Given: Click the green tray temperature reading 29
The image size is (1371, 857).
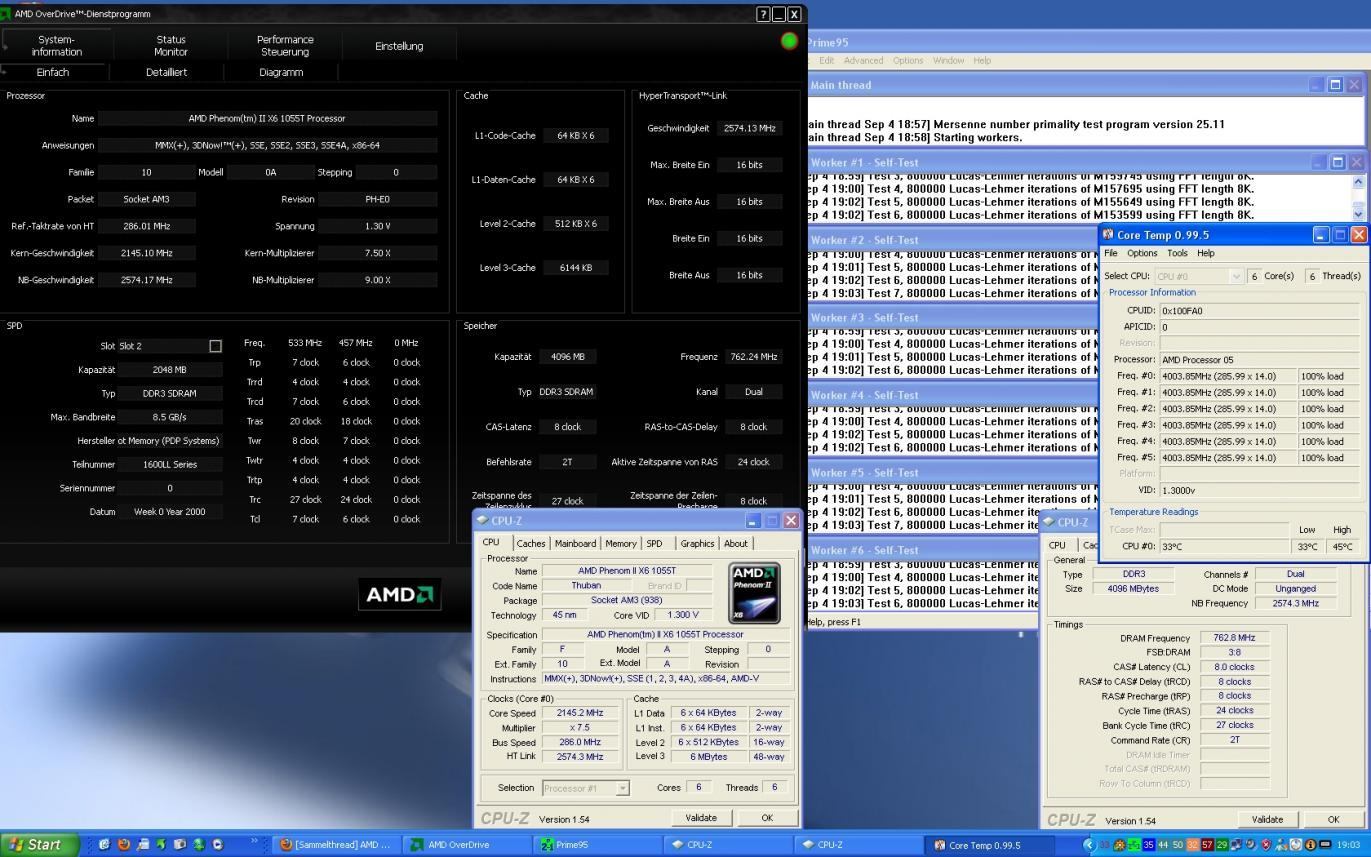Looking at the screenshot, I should coord(1222,845).
